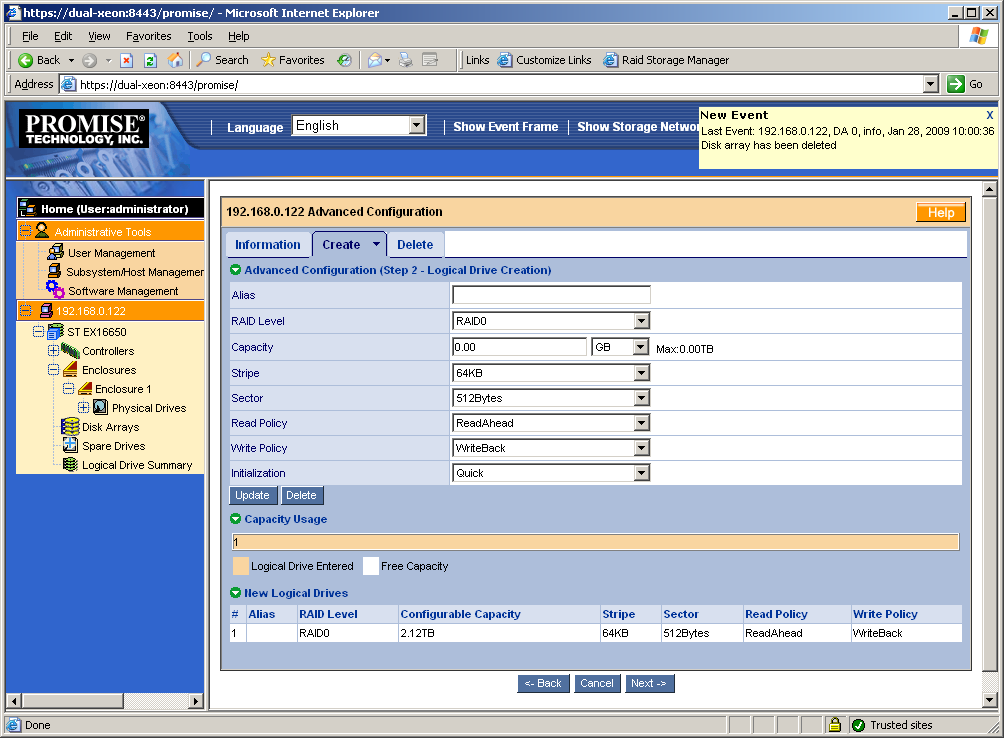Collapse the Administrative Tools section
Image resolution: width=1004 pixels, height=738 pixels.
26,231
